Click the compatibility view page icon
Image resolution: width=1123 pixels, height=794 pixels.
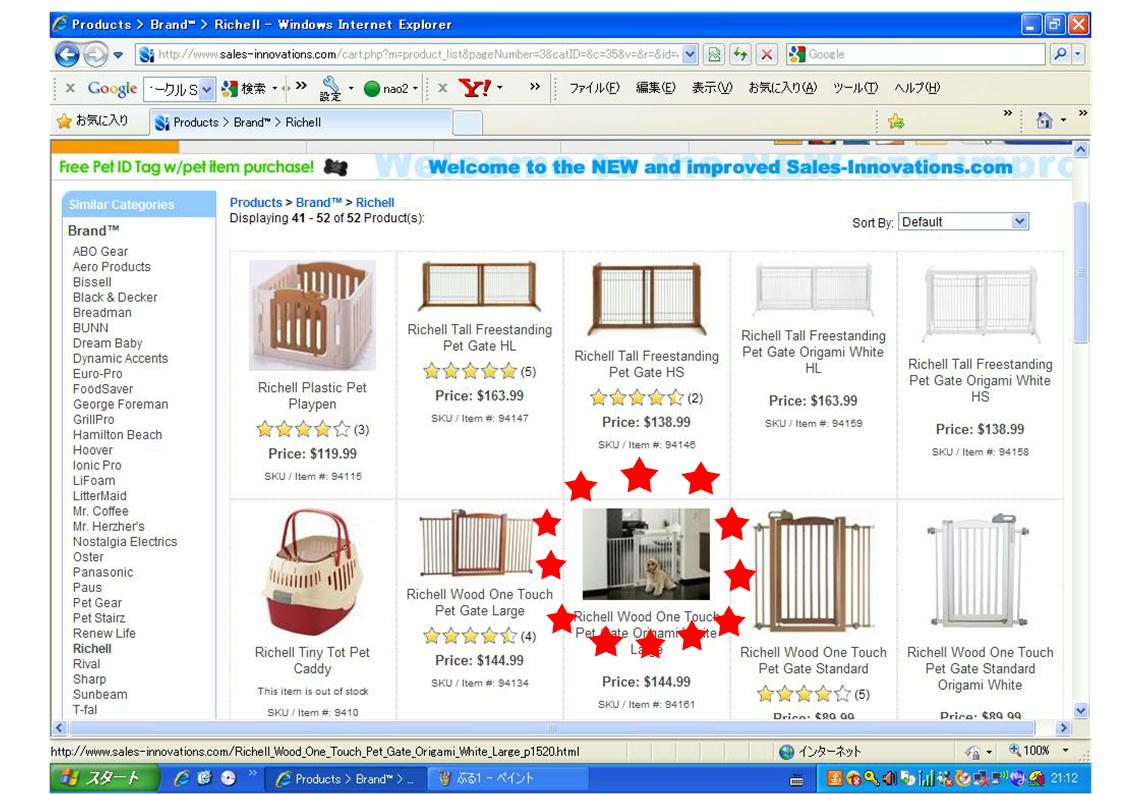pos(714,54)
